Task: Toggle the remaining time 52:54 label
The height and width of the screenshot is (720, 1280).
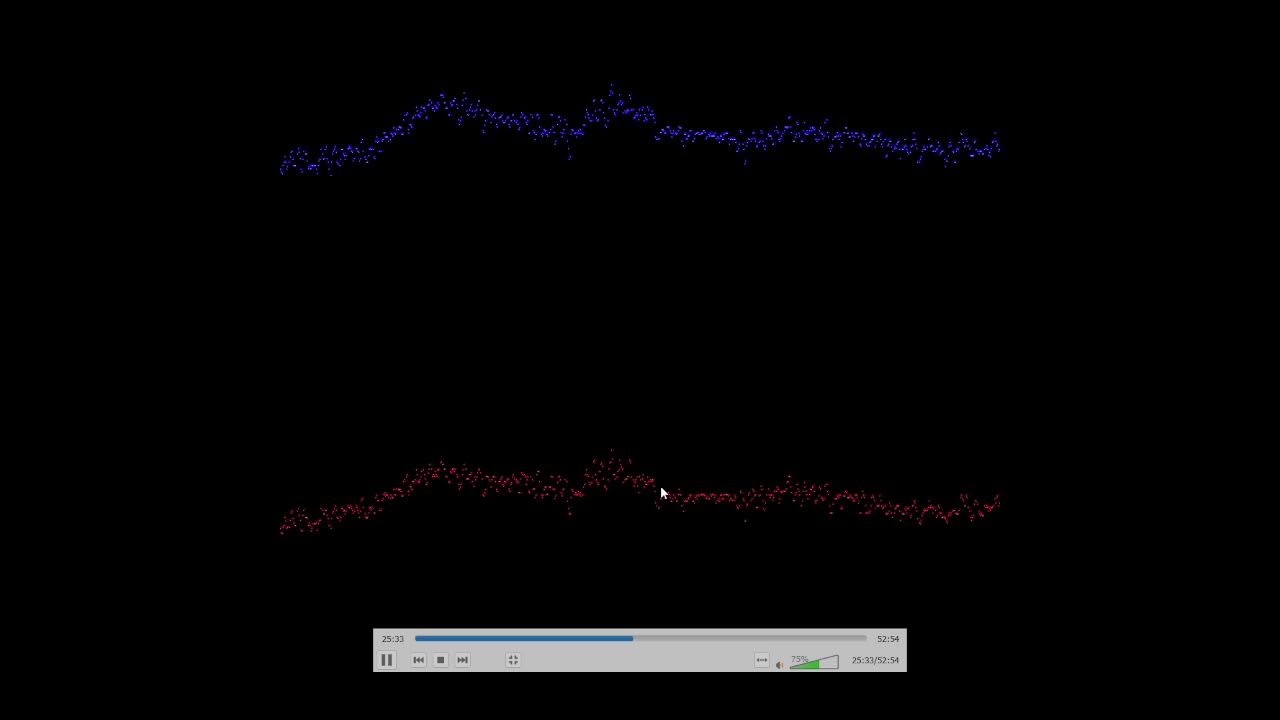Action: (888, 639)
